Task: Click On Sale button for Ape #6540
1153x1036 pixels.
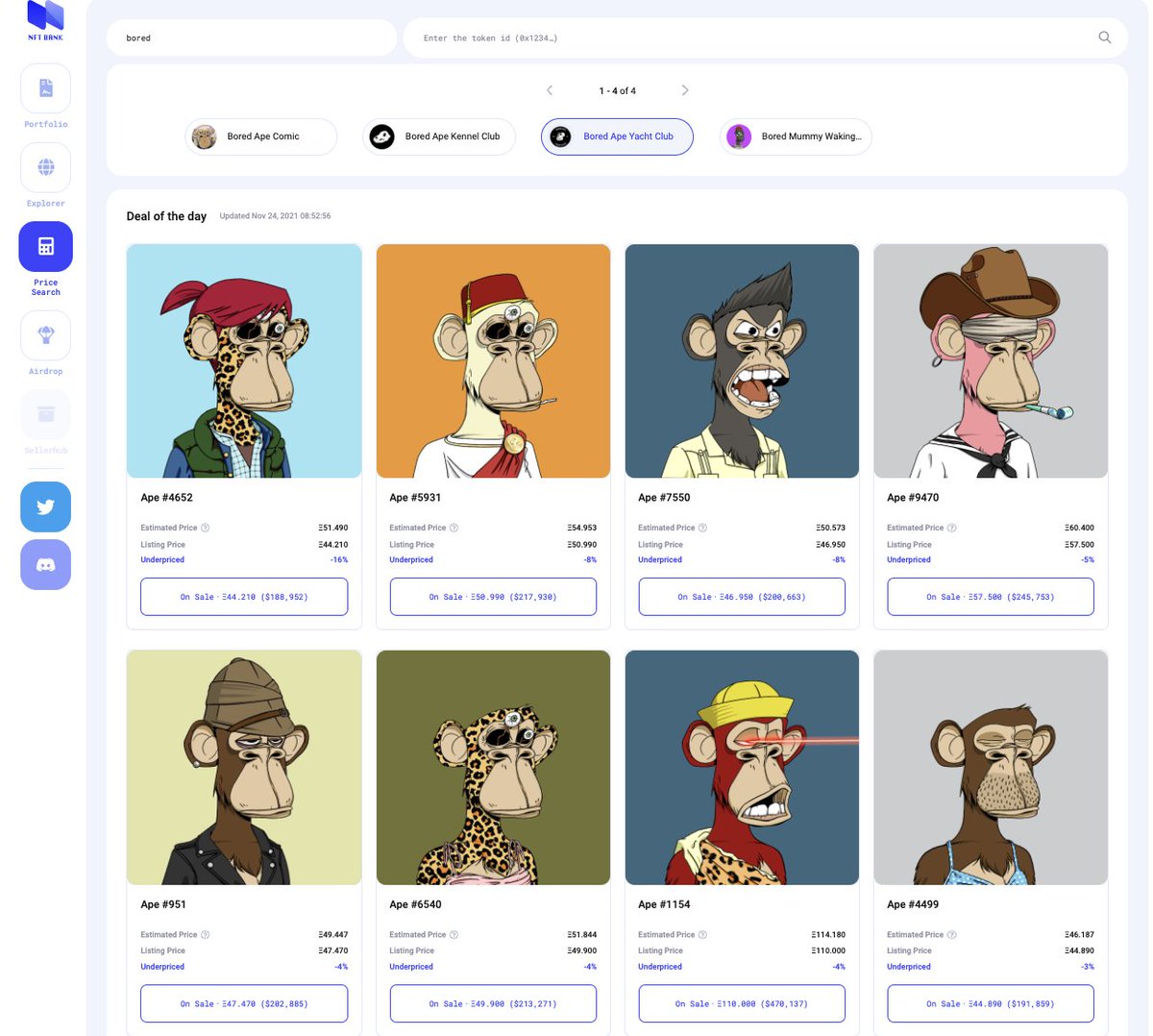Action: 493,1003
